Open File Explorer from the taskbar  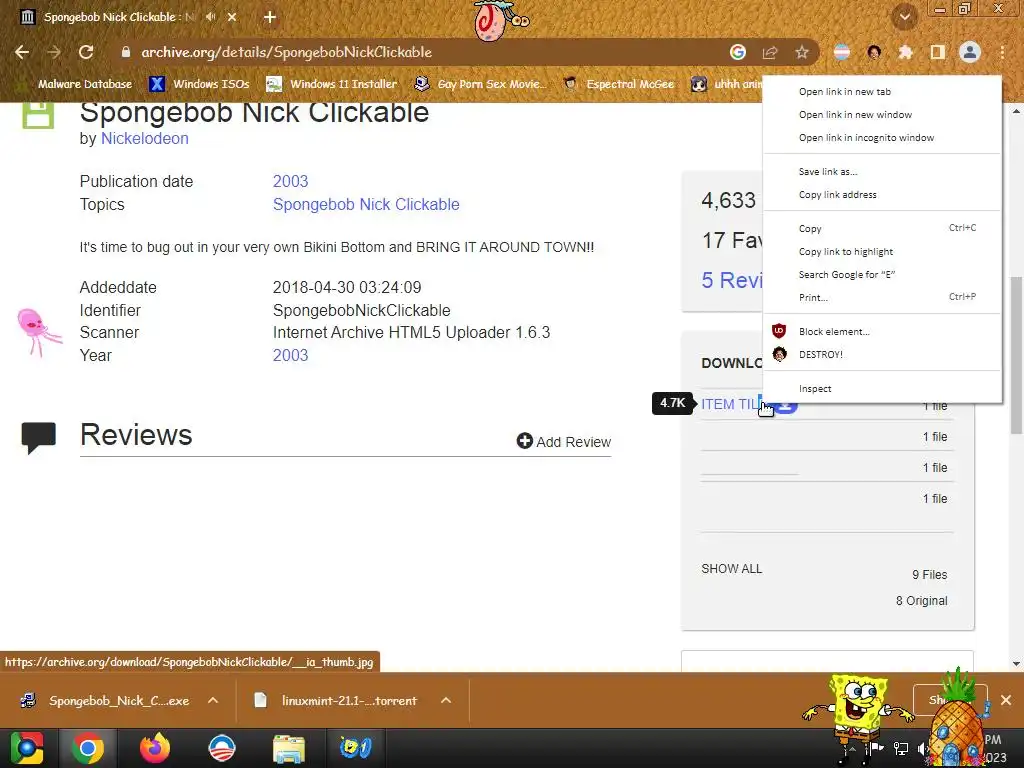pyautogui.click(x=289, y=748)
